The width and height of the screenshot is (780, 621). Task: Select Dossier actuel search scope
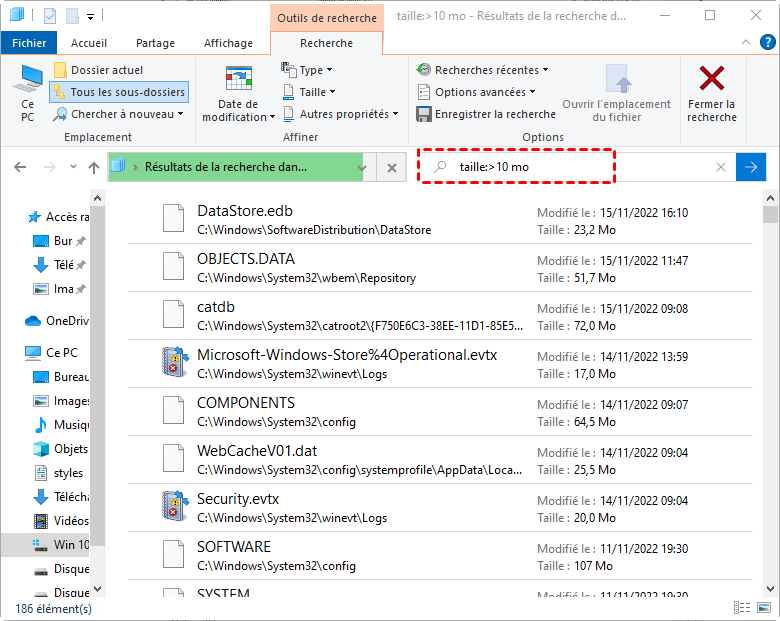tap(98, 70)
